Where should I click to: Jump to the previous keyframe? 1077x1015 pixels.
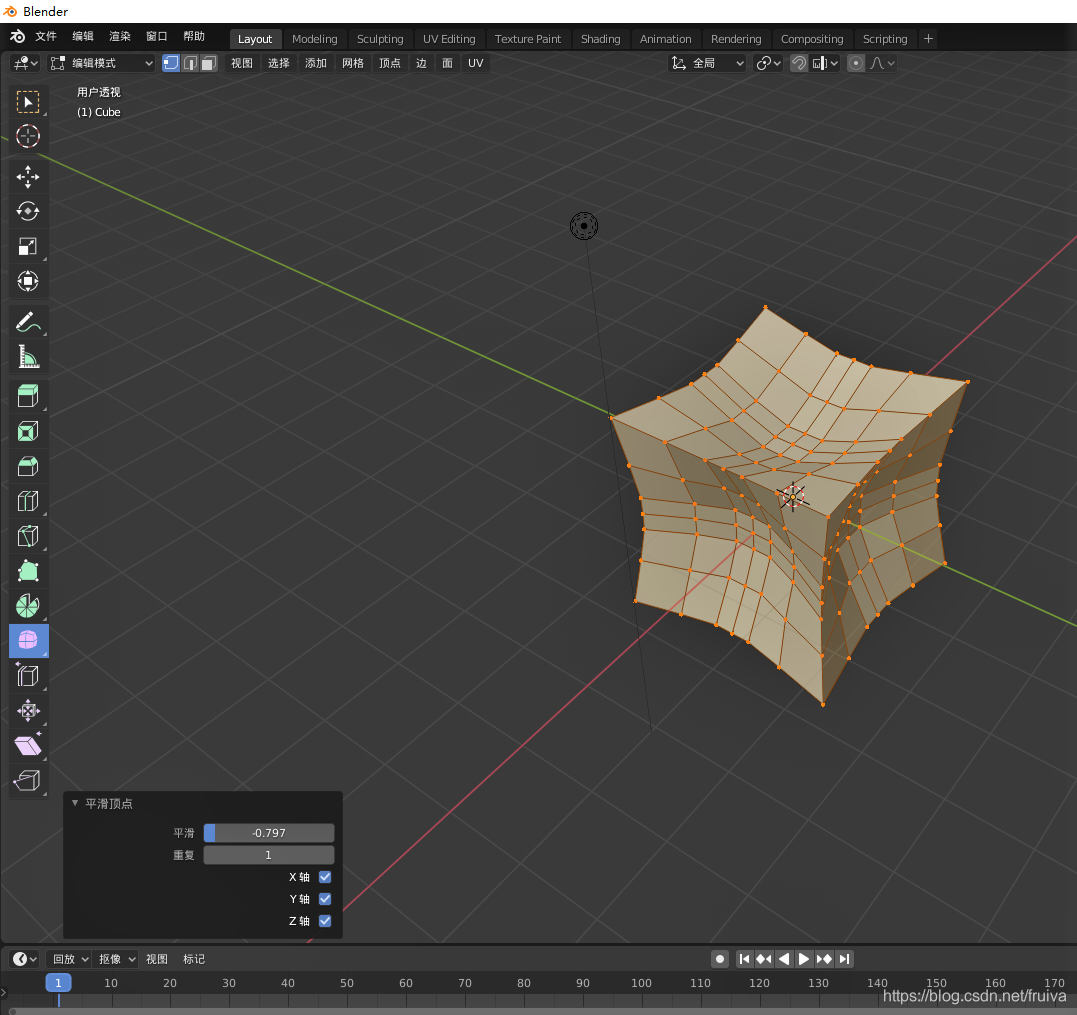(x=764, y=959)
